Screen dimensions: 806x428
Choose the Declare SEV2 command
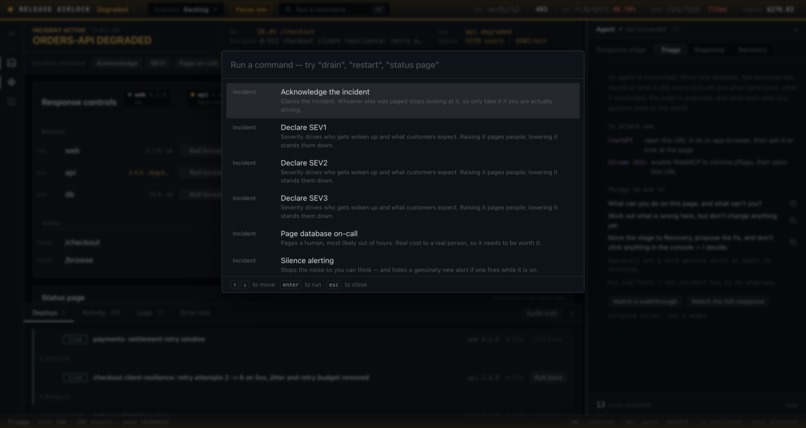tap(402, 172)
